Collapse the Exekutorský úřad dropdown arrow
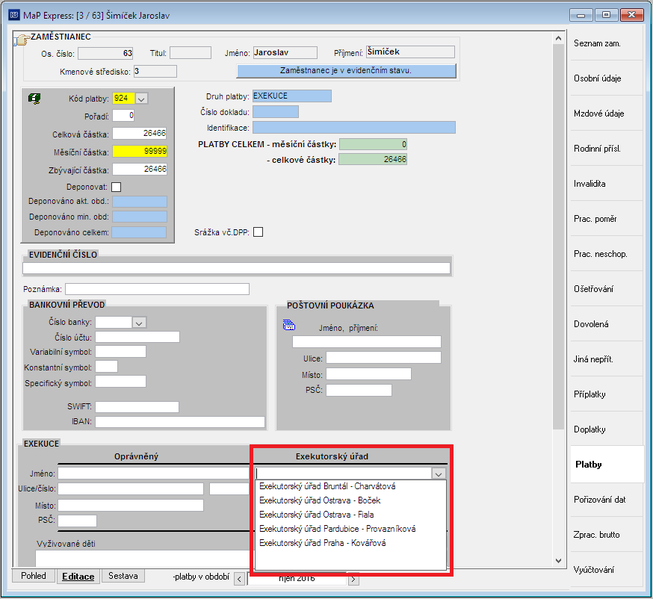 (439, 474)
